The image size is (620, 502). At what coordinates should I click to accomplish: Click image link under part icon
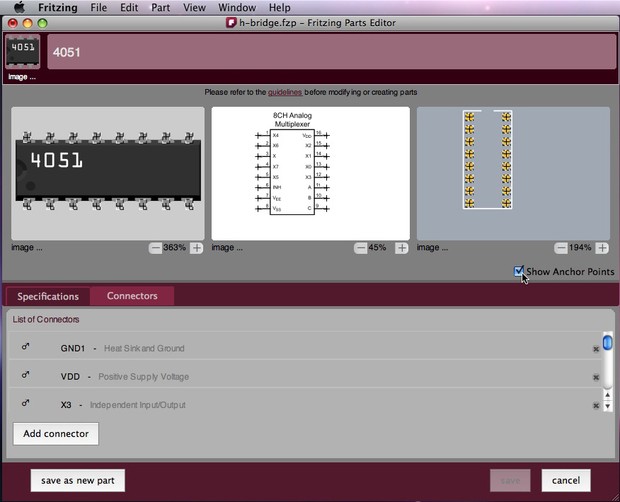coord(22,77)
